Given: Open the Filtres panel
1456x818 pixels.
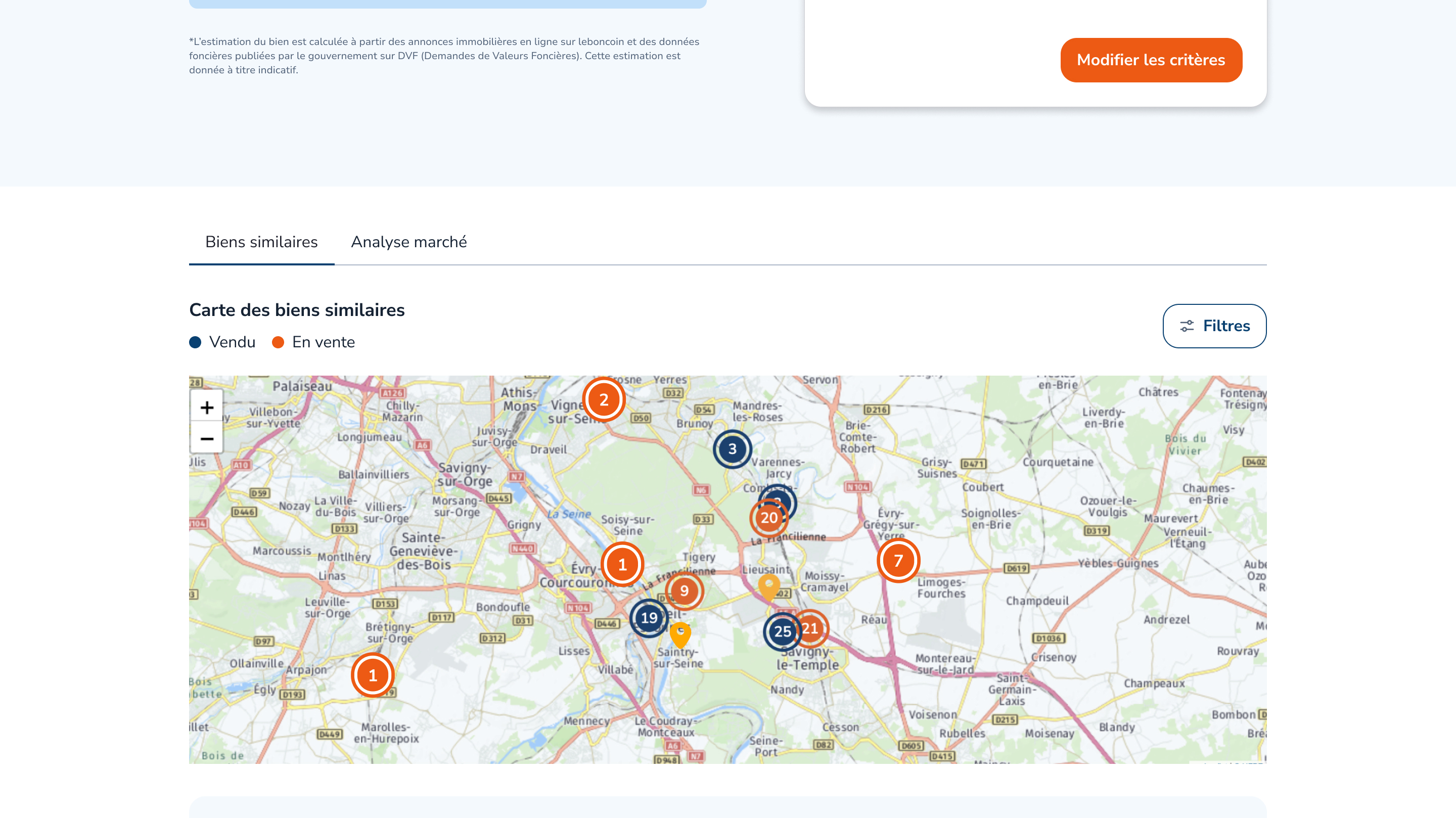Looking at the screenshot, I should (x=1214, y=326).
